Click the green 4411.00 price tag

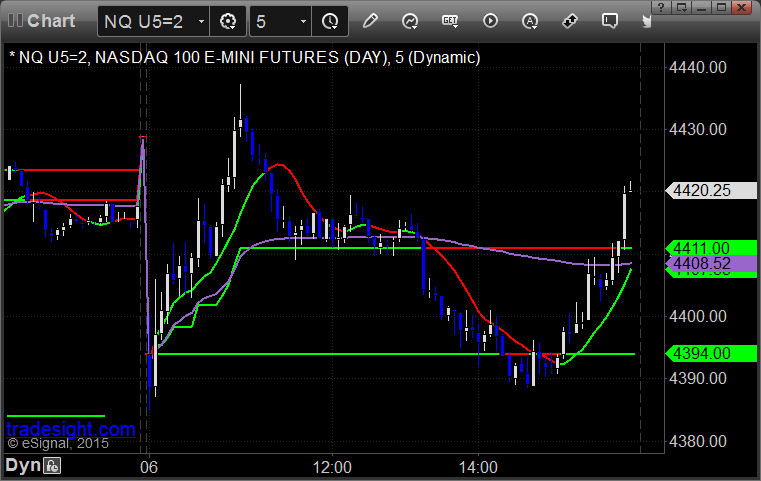711,248
